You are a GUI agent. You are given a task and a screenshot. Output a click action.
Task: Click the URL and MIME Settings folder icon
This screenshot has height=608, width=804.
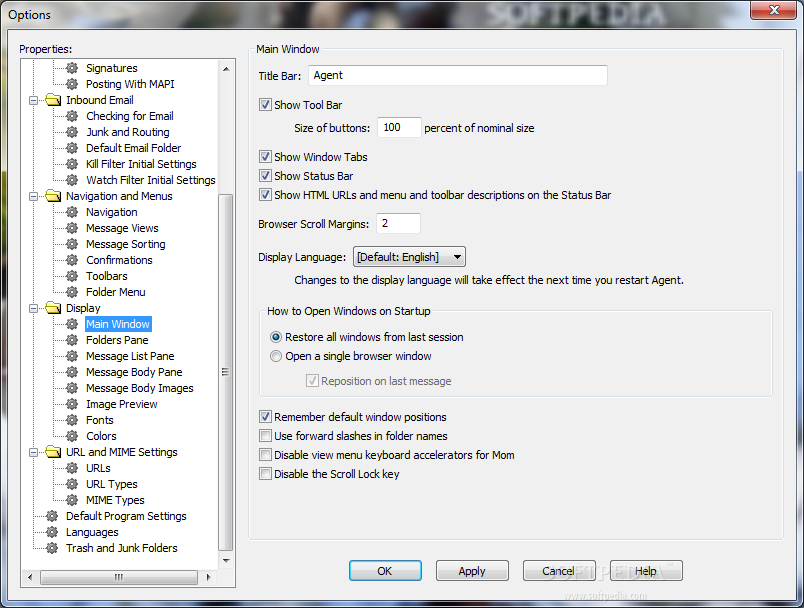[53, 452]
